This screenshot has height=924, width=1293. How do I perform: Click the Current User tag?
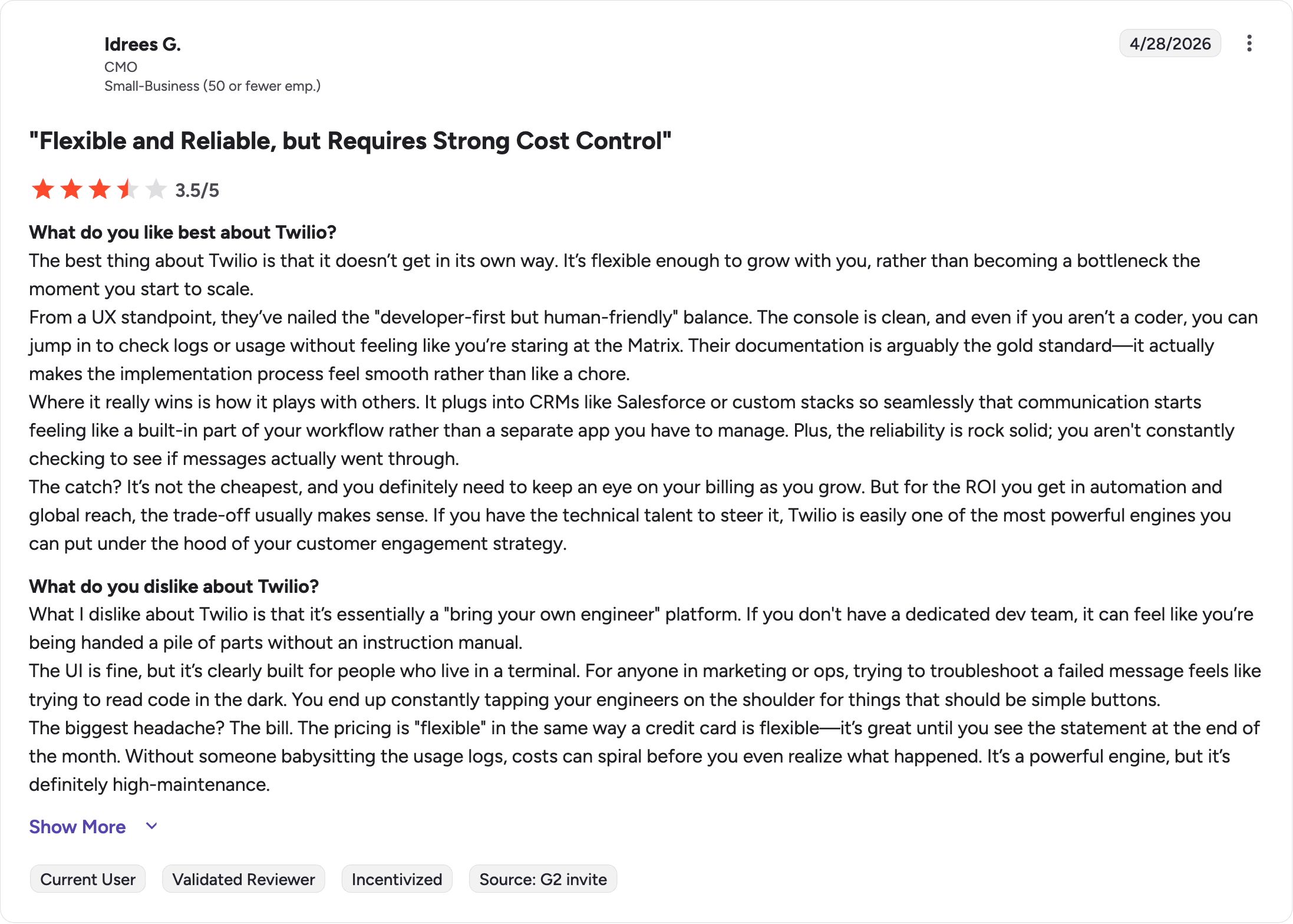pos(88,879)
